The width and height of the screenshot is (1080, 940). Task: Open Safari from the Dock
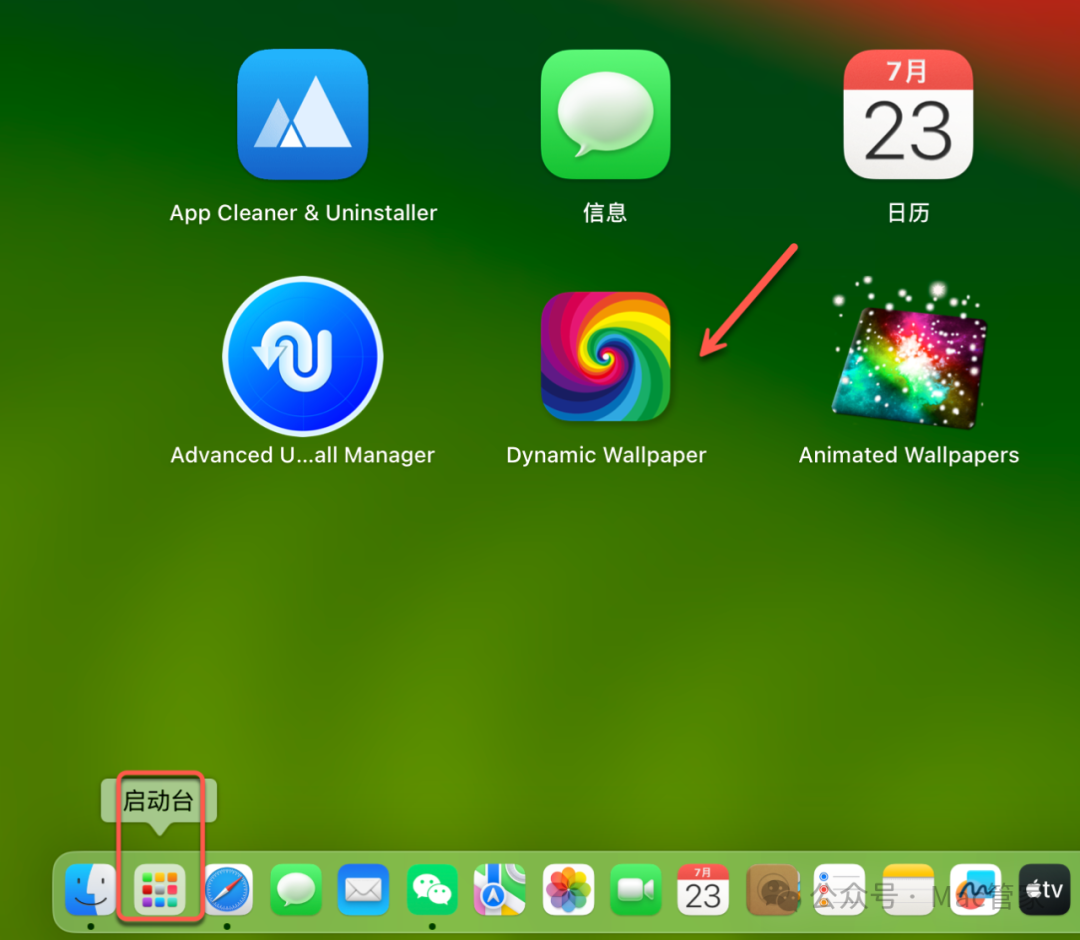click(x=227, y=889)
